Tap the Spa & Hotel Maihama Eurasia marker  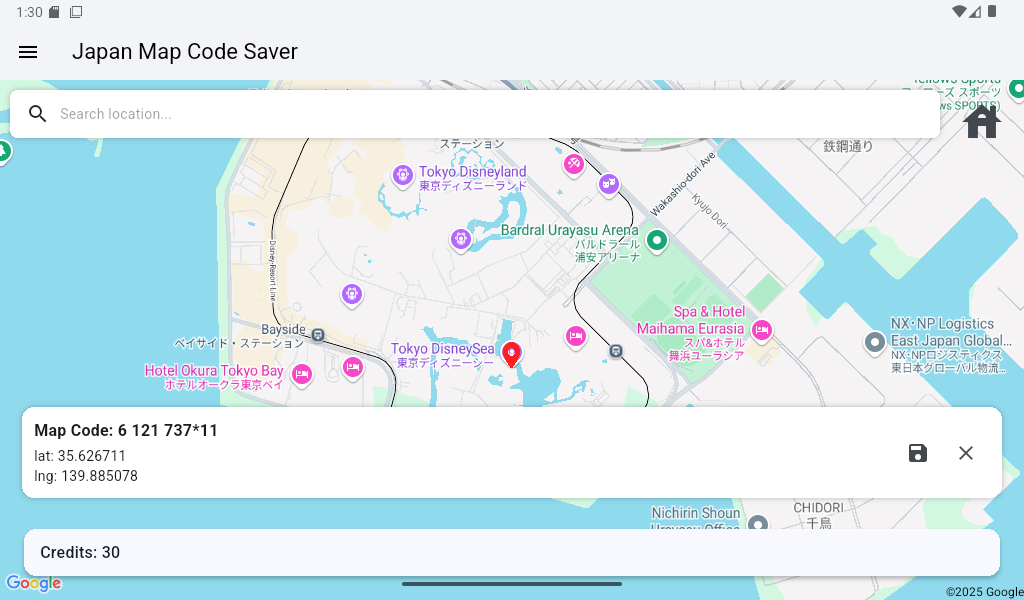pyautogui.click(x=761, y=330)
